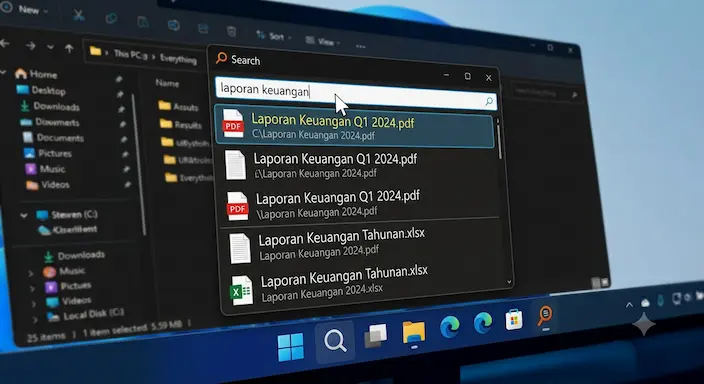
Task: Click the Explorer search box right of Search window
Action: coord(545,93)
